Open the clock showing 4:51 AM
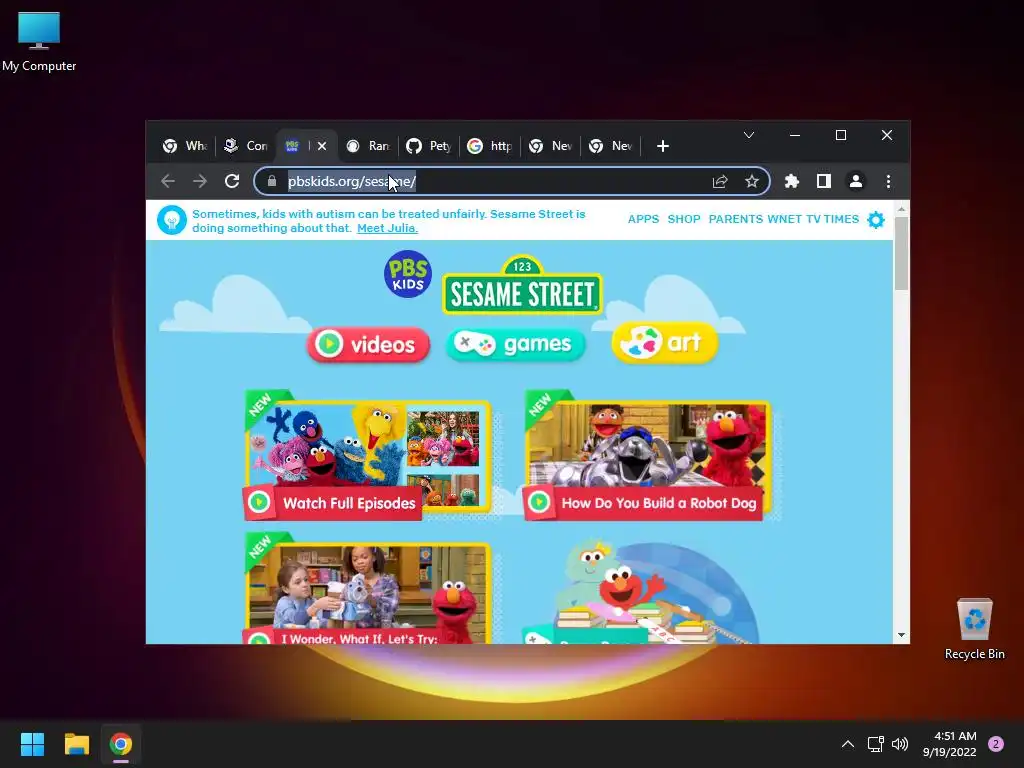 pos(950,744)
